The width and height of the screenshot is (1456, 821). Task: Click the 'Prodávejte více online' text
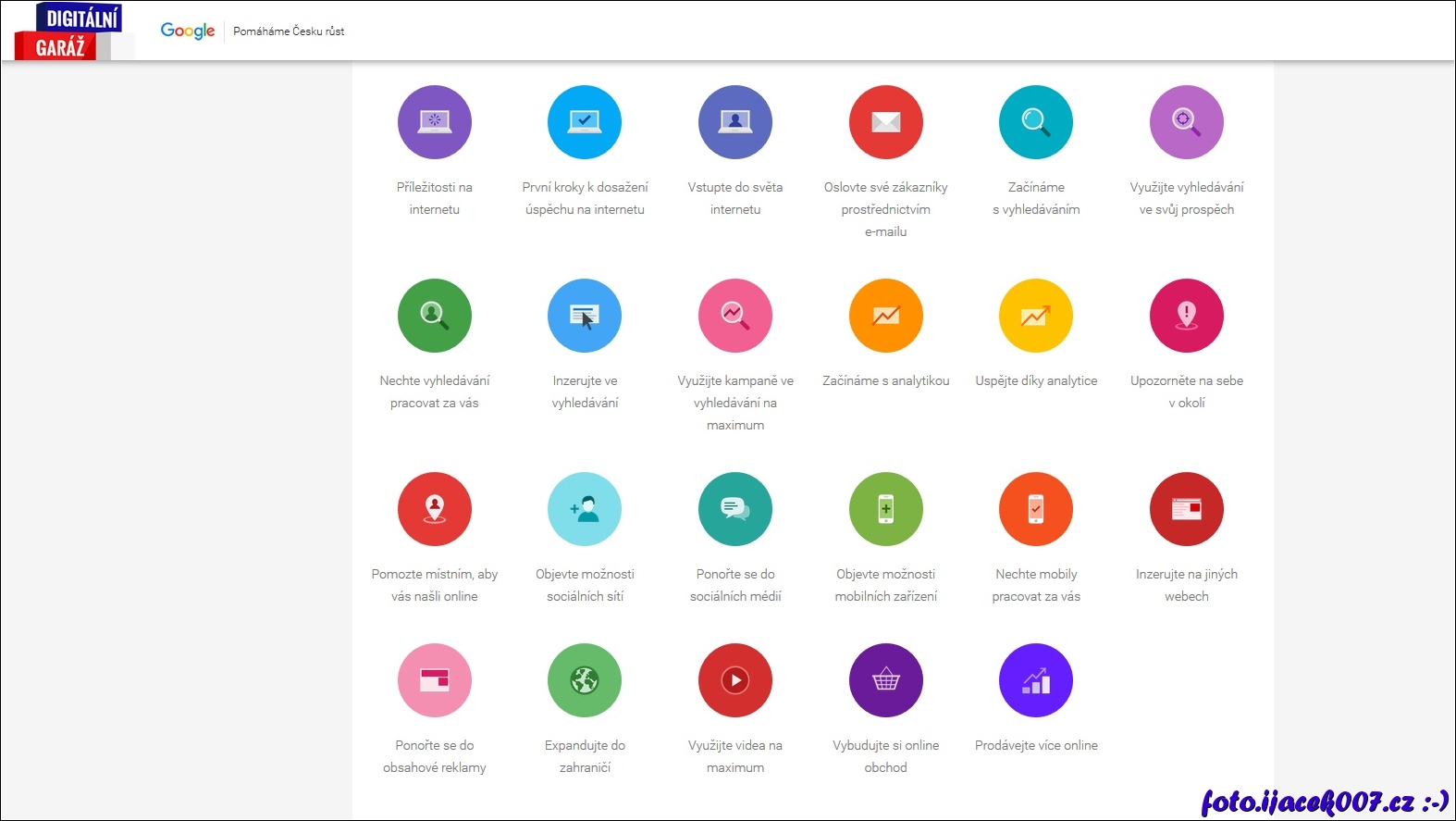click(1036, 745)
